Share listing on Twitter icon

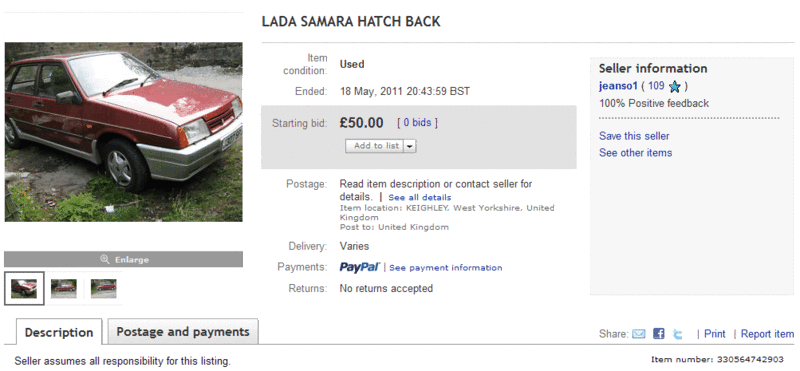click(x=678, y=334)
